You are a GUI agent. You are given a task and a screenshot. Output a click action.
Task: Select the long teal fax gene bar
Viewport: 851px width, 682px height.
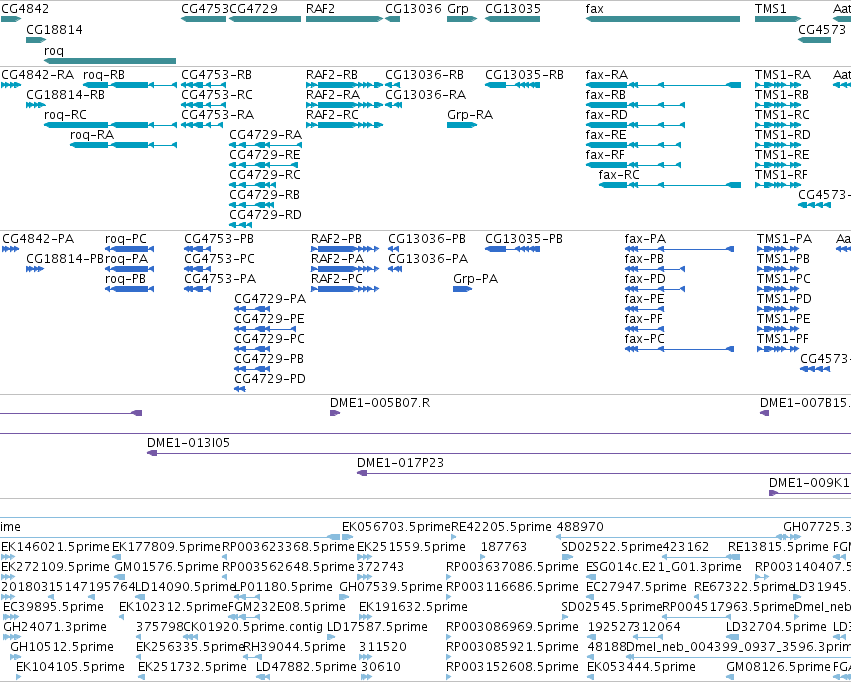point(663,19)
